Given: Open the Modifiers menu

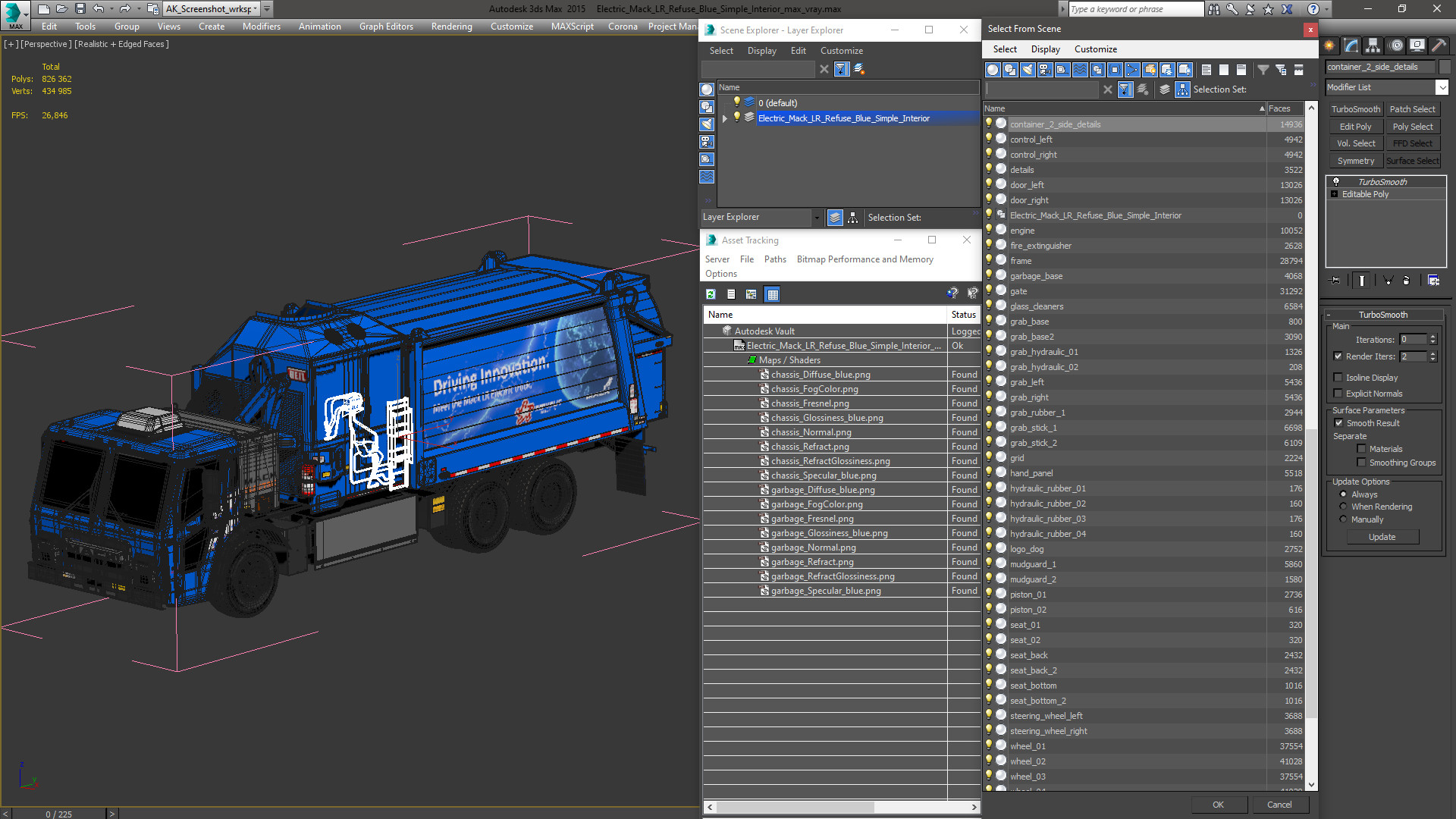Looking at the screenshot, I should point(261,27).
